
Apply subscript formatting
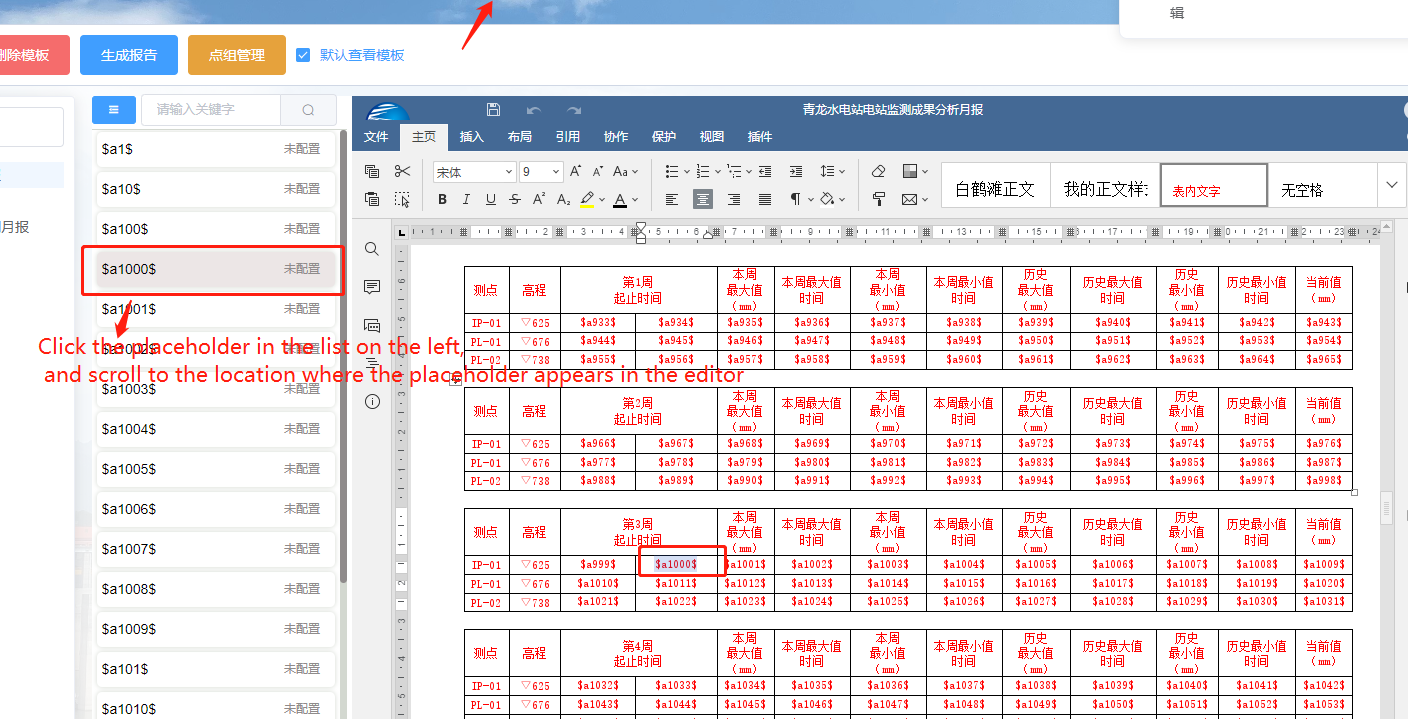(563, 199)
